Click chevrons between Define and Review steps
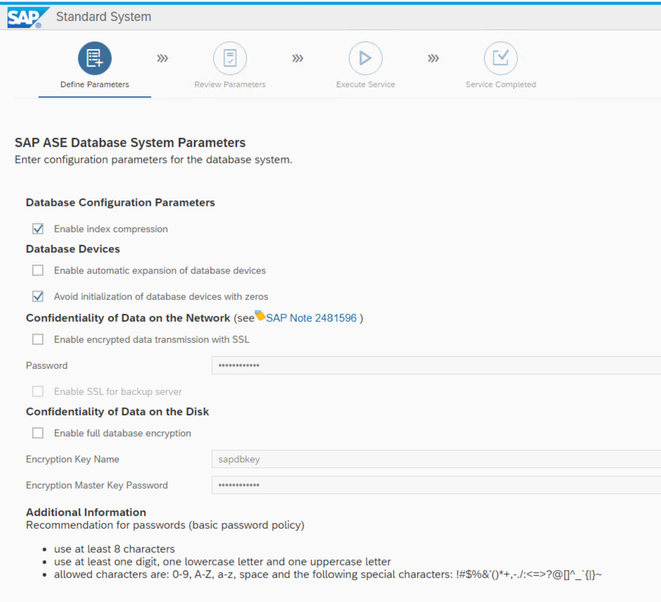 pyautogui.click(x=163, y=58)
